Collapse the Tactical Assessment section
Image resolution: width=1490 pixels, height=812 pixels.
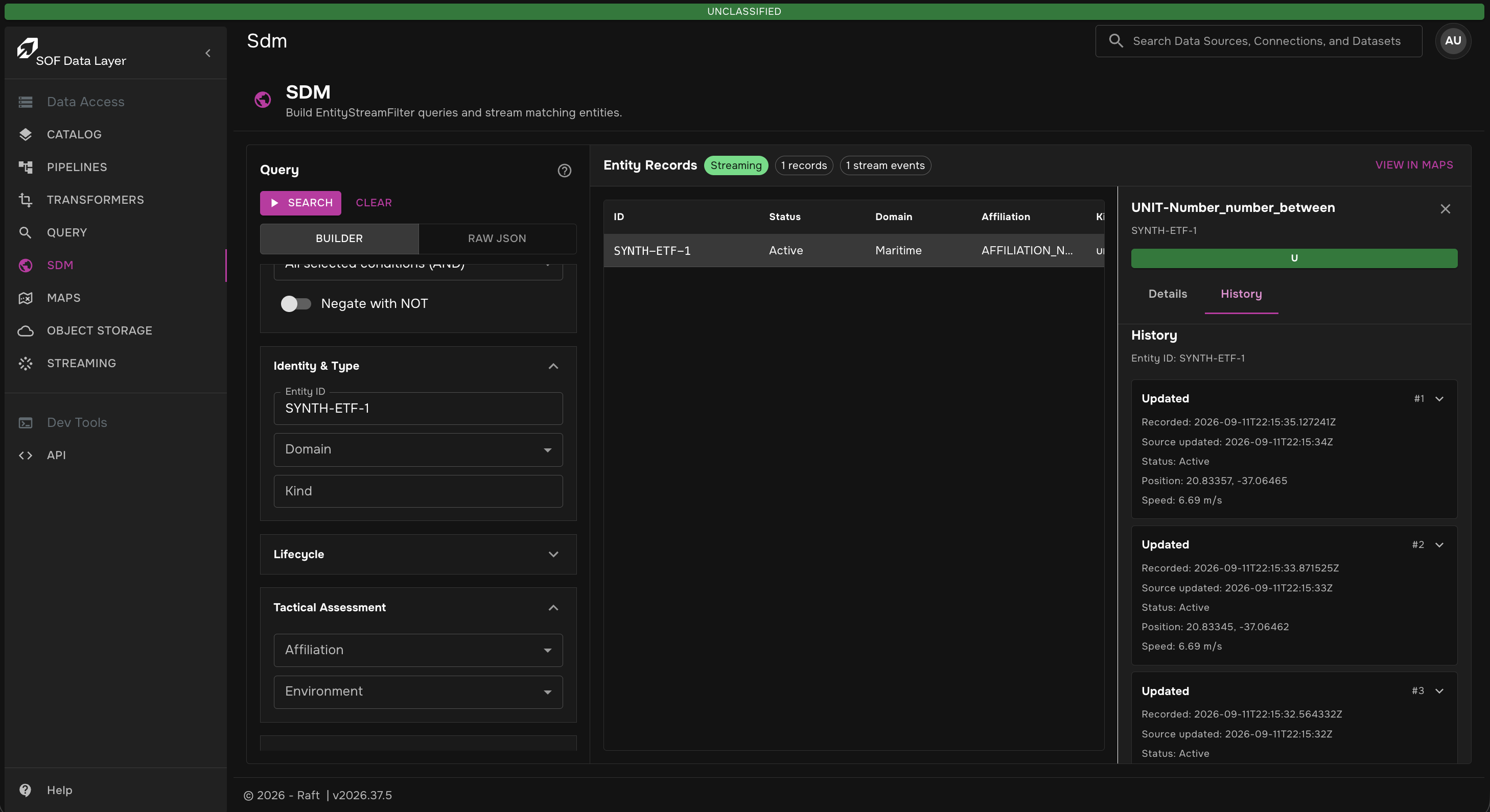553,607
